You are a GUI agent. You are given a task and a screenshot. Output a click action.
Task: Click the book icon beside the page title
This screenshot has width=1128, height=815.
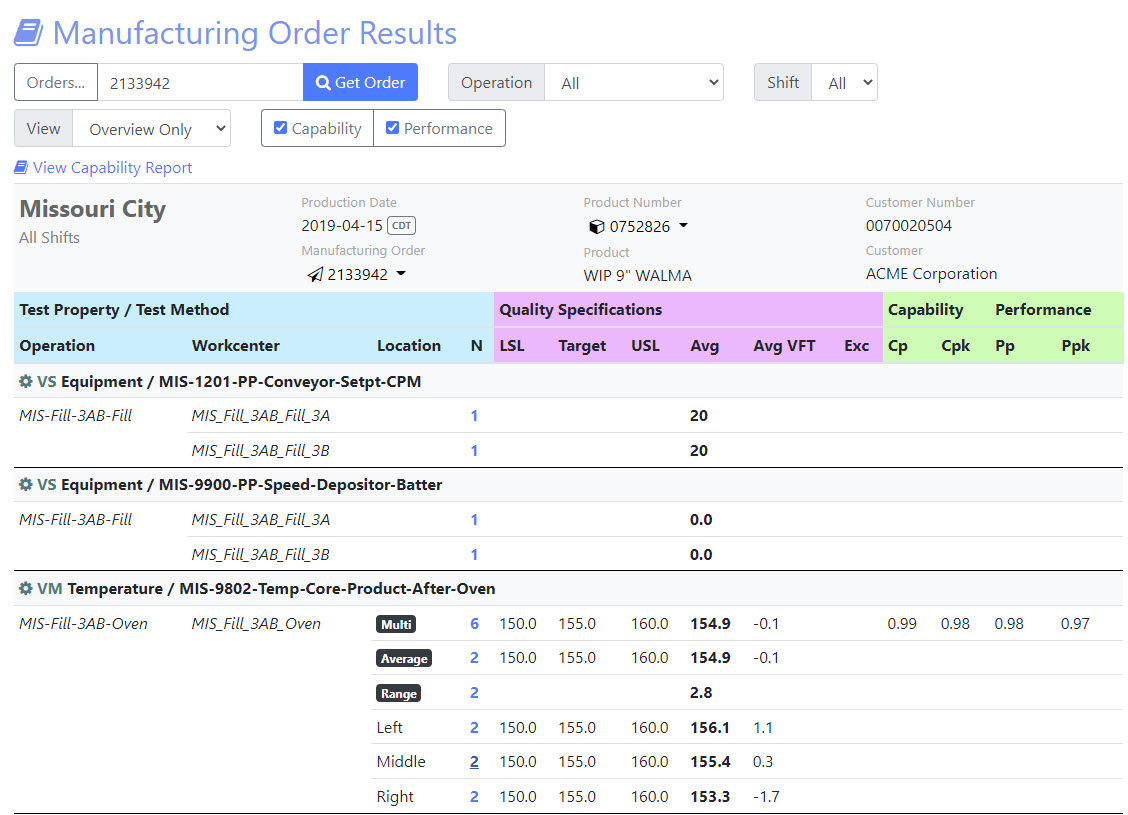pyautogui.click(x=28, y=33)
